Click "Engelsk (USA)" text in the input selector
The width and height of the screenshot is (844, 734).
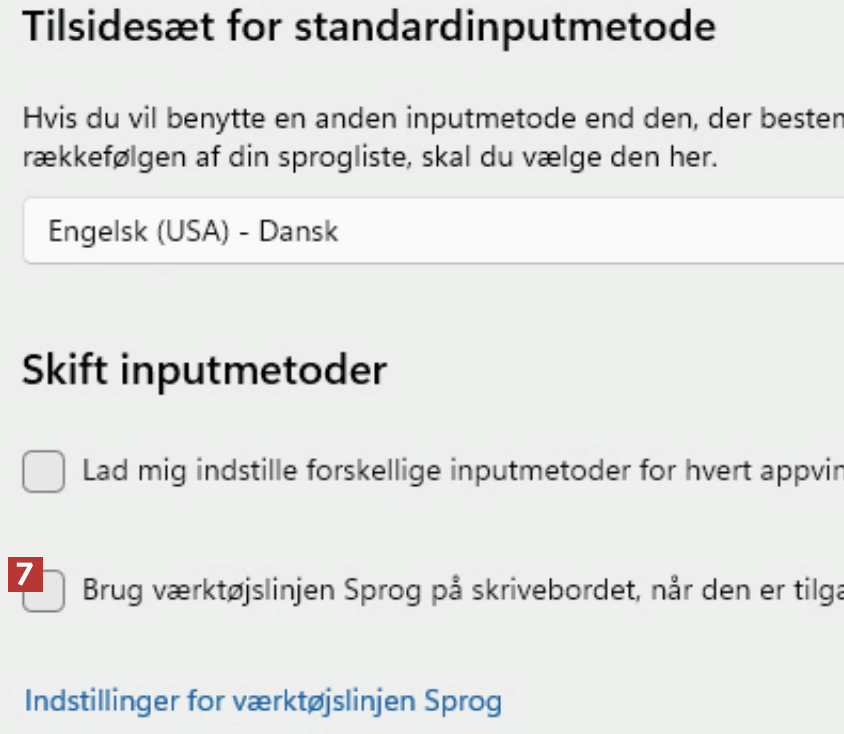[x=144, y=232]
